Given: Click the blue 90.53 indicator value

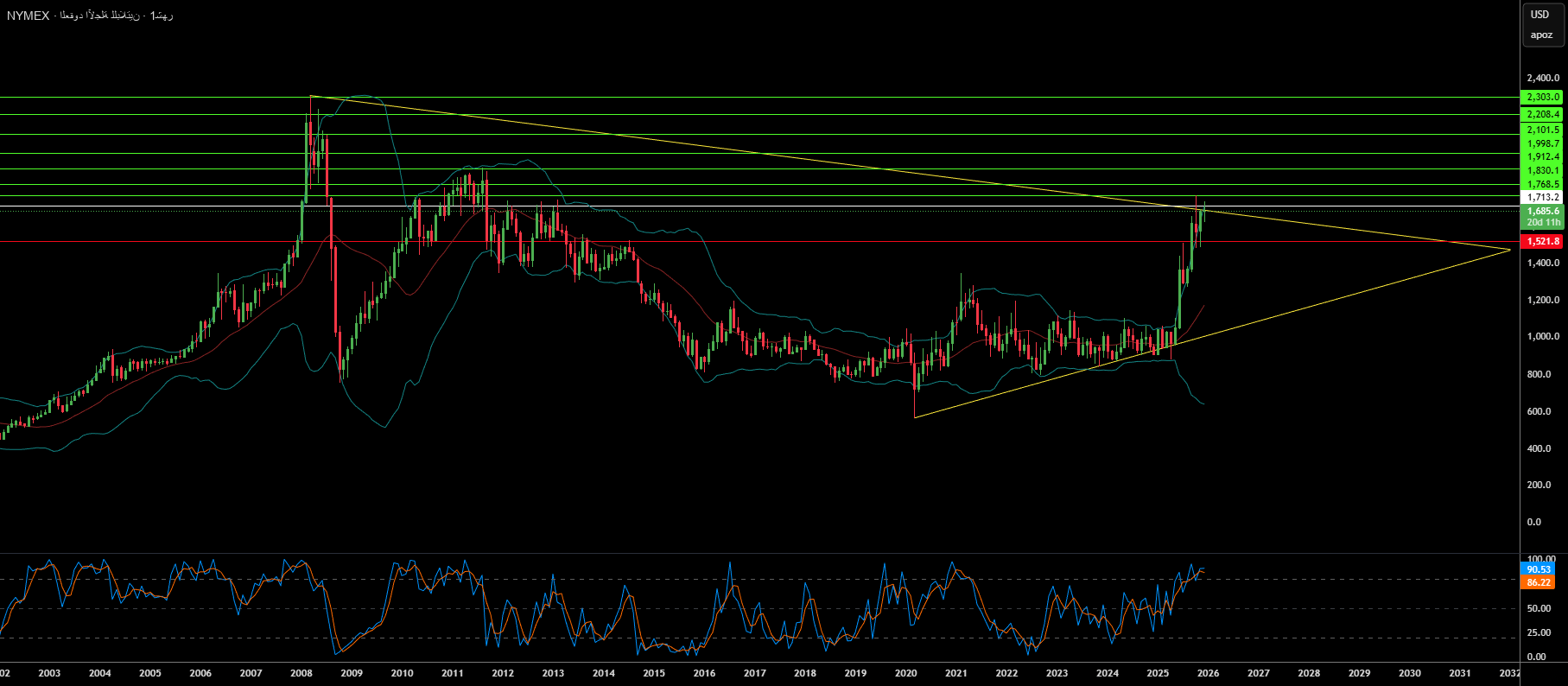Looking at the screenshot, I should click(x=1539, y=569).
